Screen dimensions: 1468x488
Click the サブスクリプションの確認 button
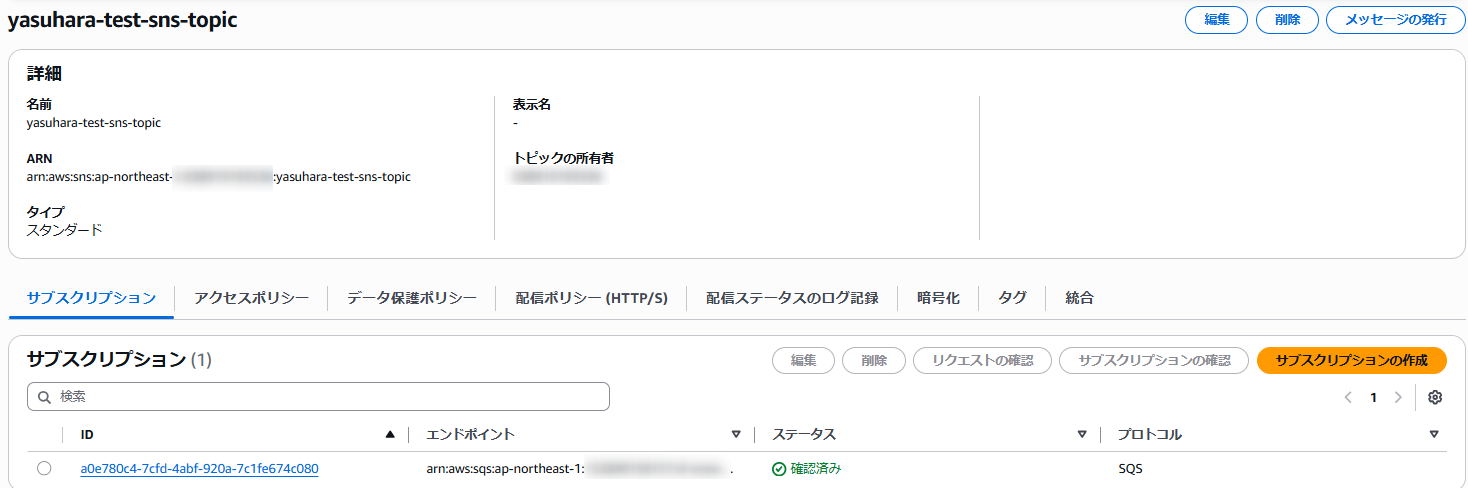coord(1154,361)
